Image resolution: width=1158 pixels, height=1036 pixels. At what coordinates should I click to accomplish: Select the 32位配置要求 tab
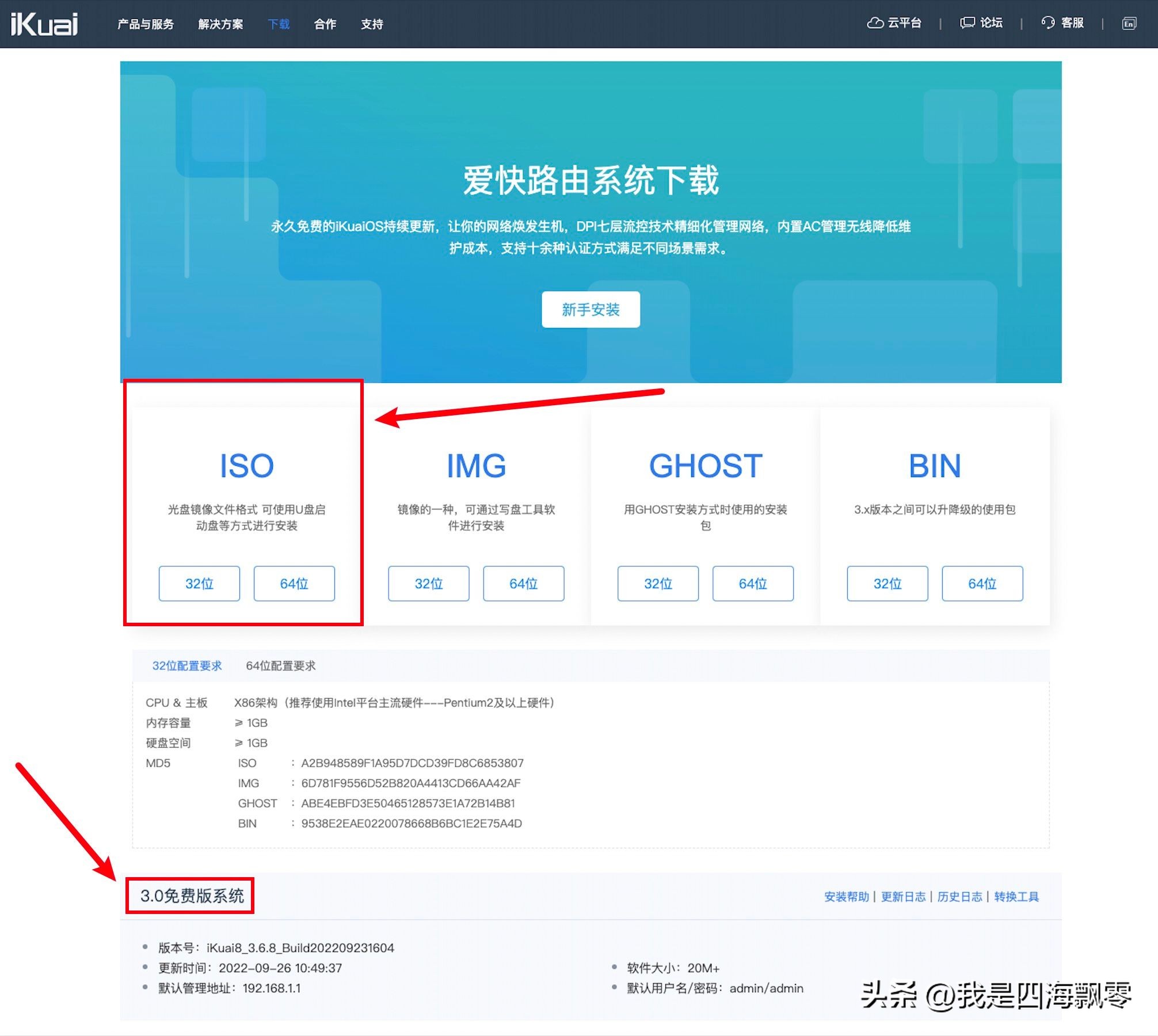point(187,666)
